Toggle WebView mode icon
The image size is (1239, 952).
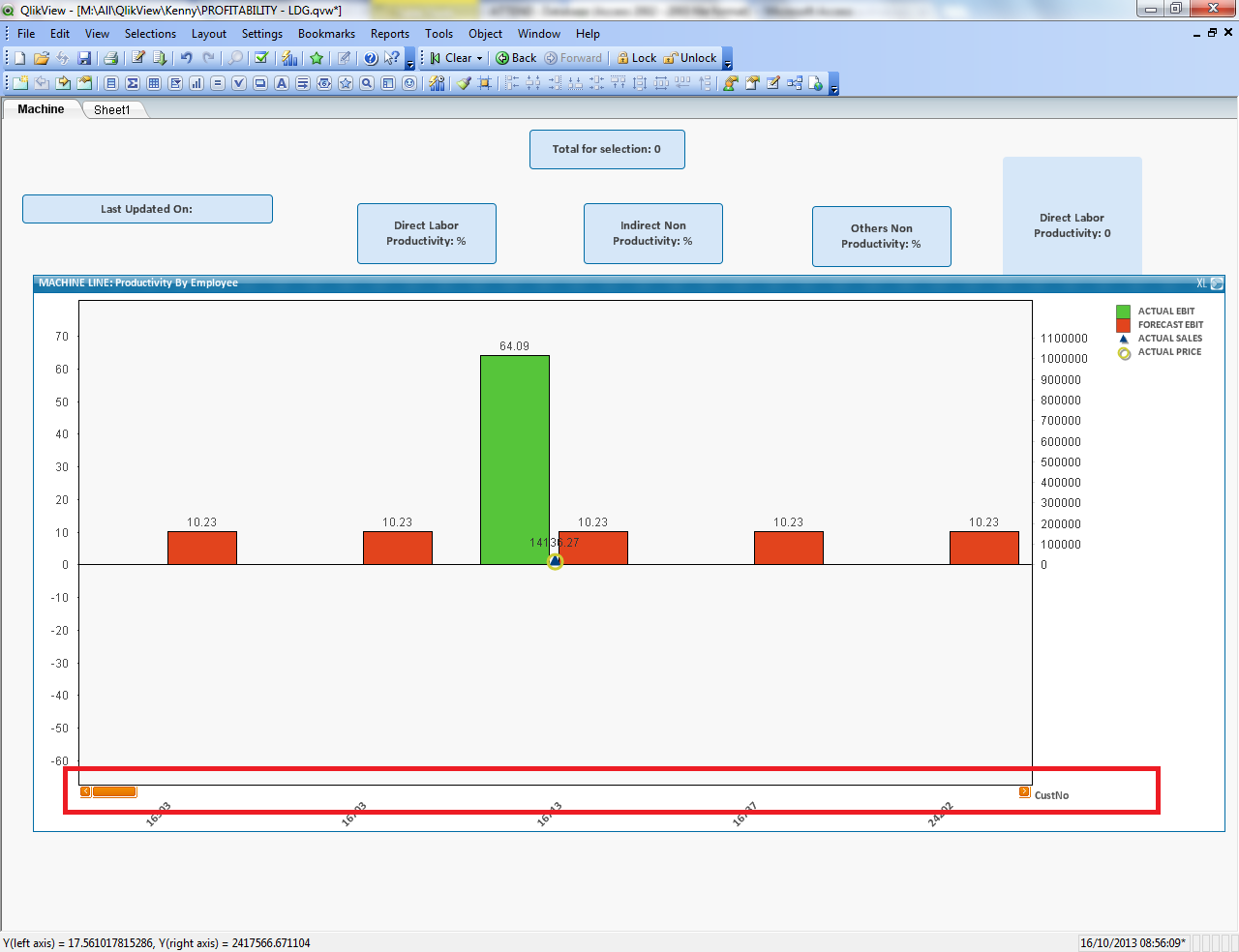815,83
